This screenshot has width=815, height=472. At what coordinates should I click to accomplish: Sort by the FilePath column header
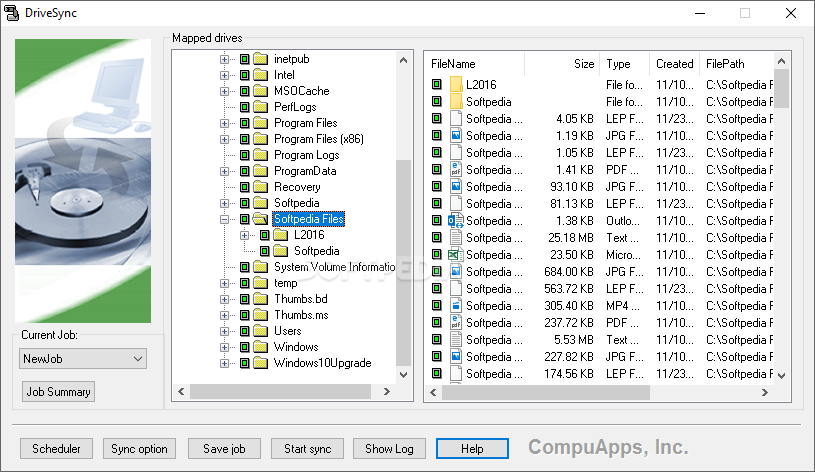(x=737, y=64)
